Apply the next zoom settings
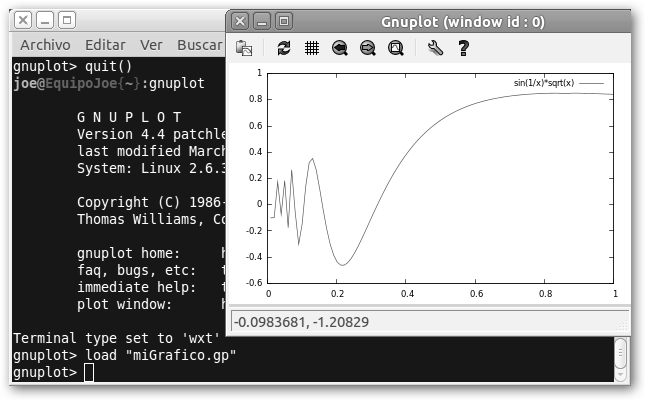Screen dimensions: 645x400 [367, 48]
